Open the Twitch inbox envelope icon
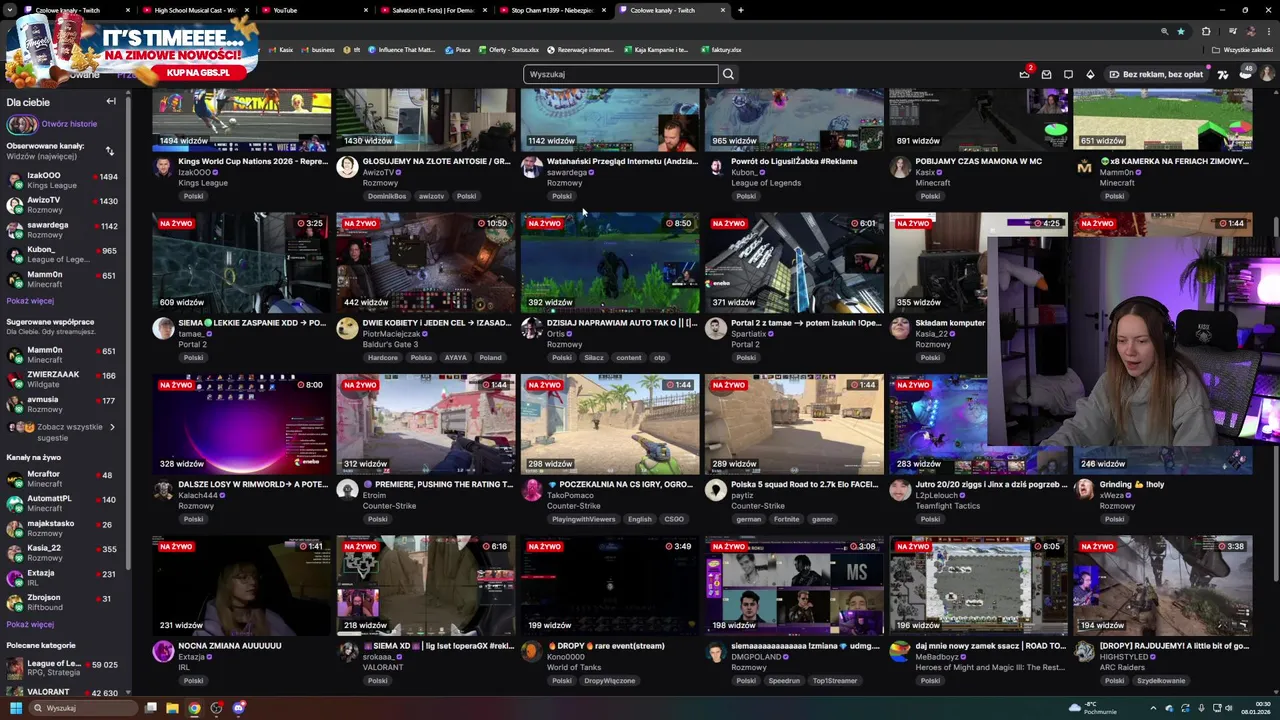The height and width of the screenshot is (720, 1280). click(x=1046, y=74)
